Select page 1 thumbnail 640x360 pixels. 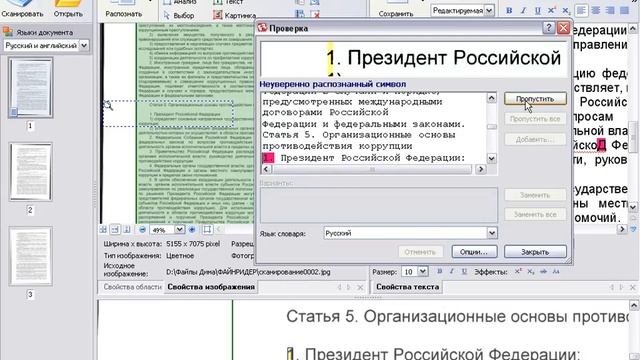(x=31, y=88)
